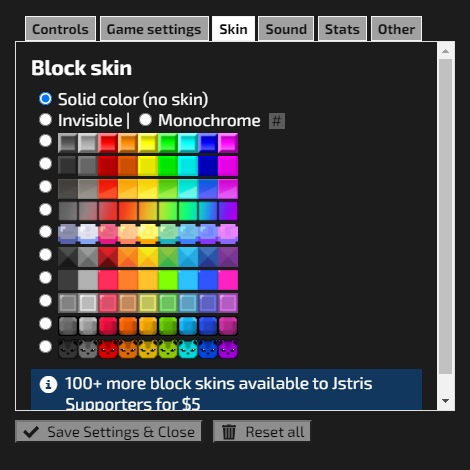The height and width of the screenshot is (470, 470).
Task: Choose the muted outlined square skin radio
Action: coord(45,301)
